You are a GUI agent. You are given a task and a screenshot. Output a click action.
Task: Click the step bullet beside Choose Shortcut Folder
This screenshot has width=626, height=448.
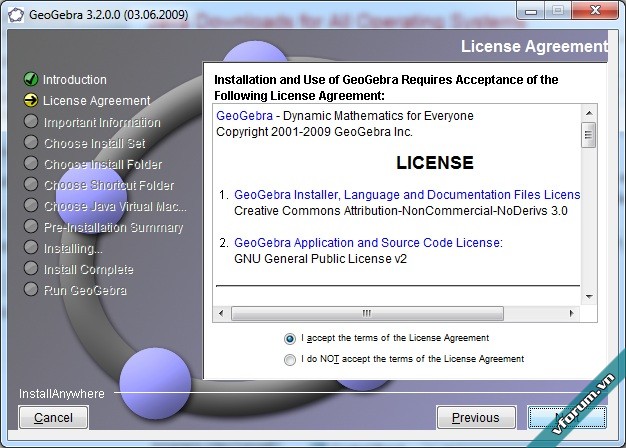pos(31,184)
